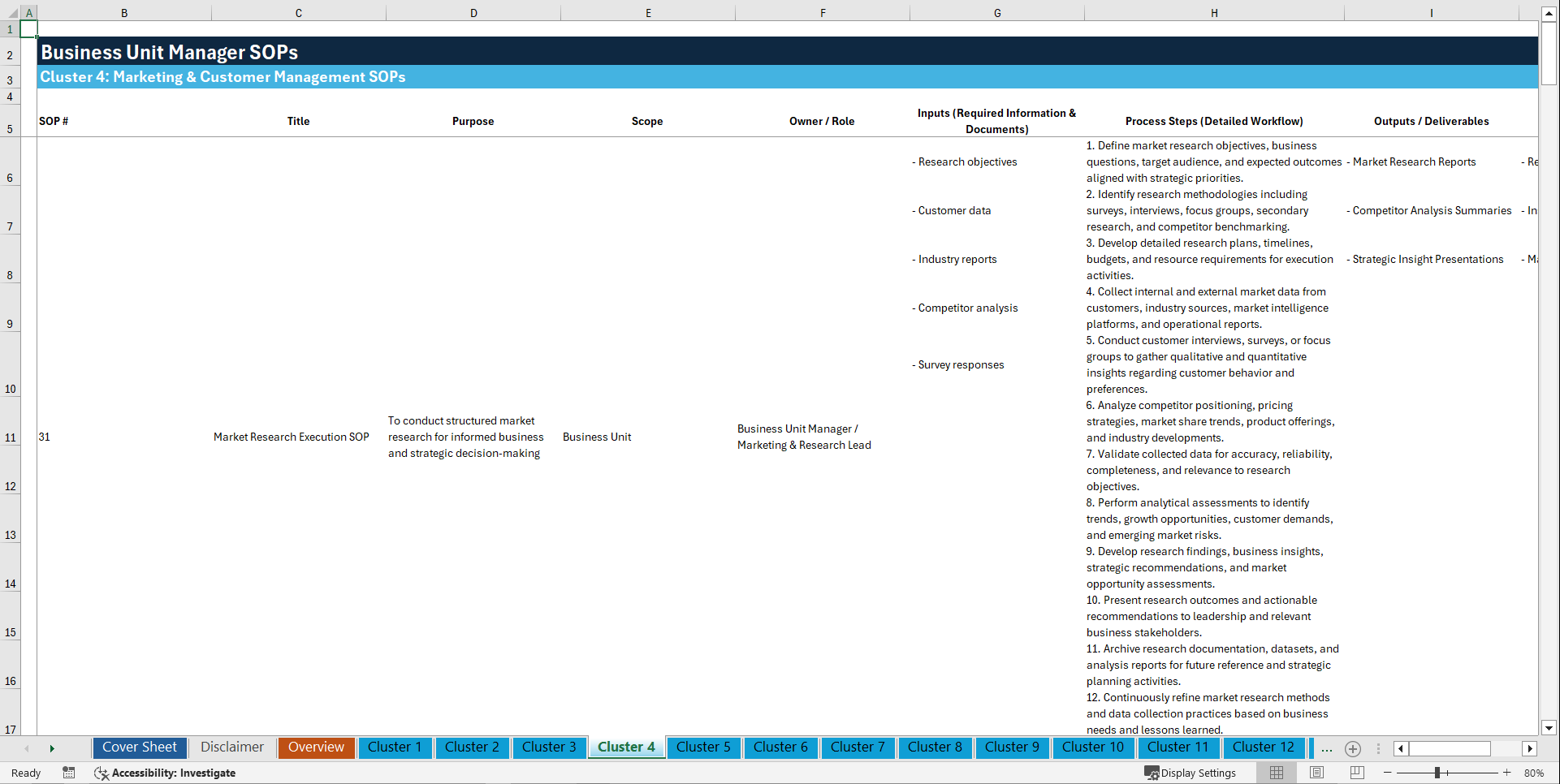
Task: Select column B header
Action: click(x=124, y=13)
